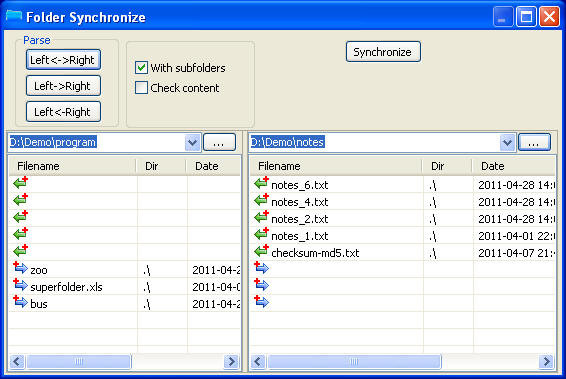Viewport: 566px width, 379px height.
Task: Click left pane scrollbar left arrow
Action: 17,361
